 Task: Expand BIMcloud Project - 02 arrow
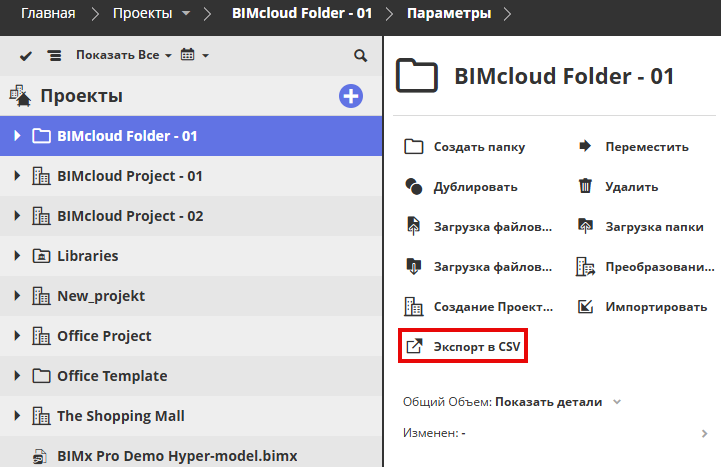coord(17,216)
